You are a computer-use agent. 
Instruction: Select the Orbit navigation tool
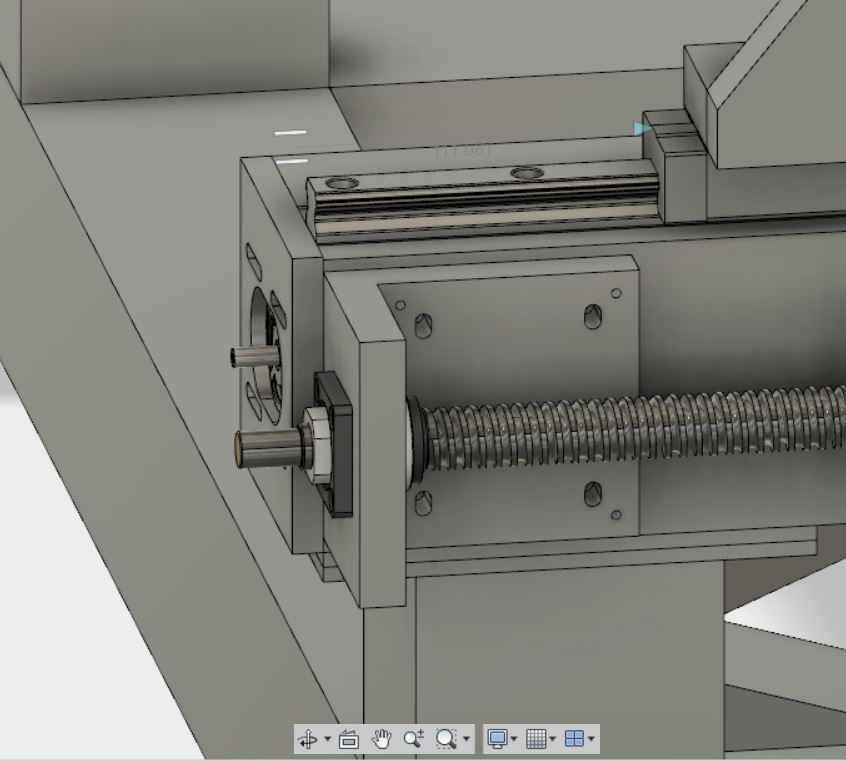tap(307, 739)
